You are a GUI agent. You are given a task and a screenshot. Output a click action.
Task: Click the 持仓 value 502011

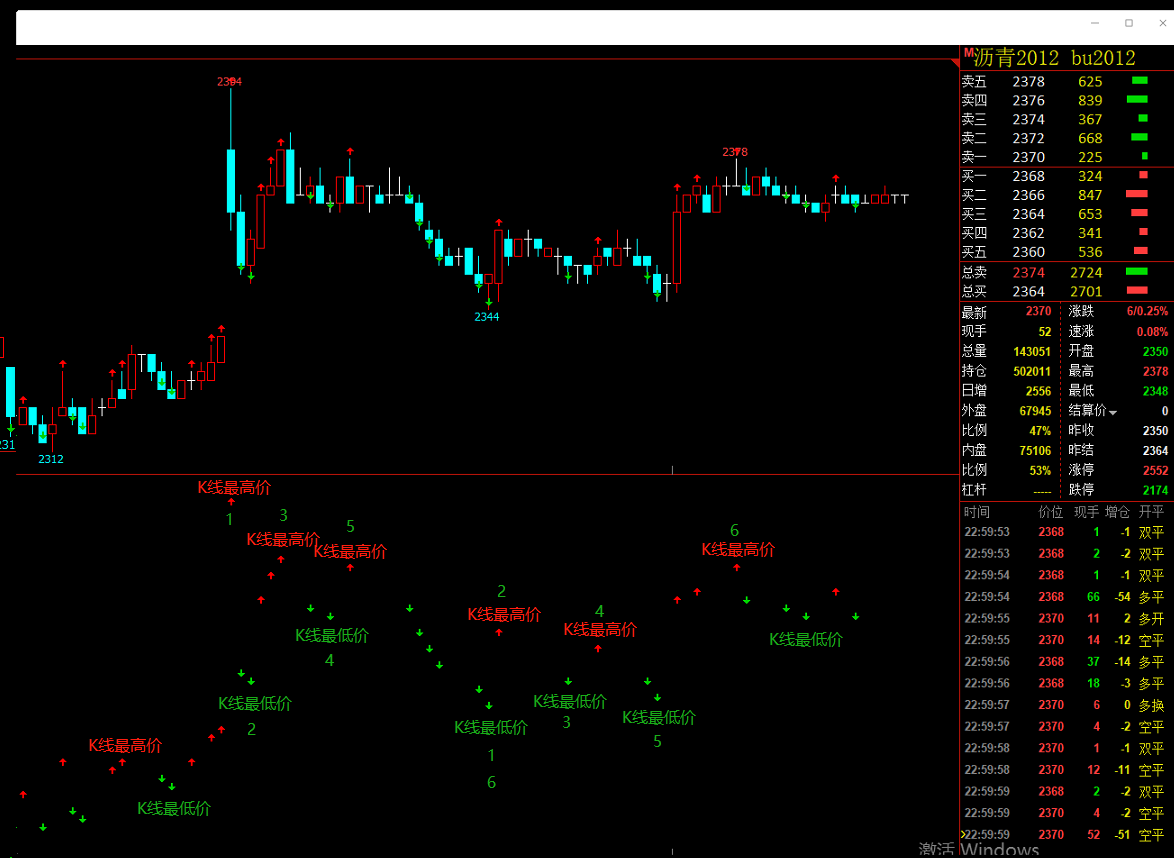click(1032, 371)
